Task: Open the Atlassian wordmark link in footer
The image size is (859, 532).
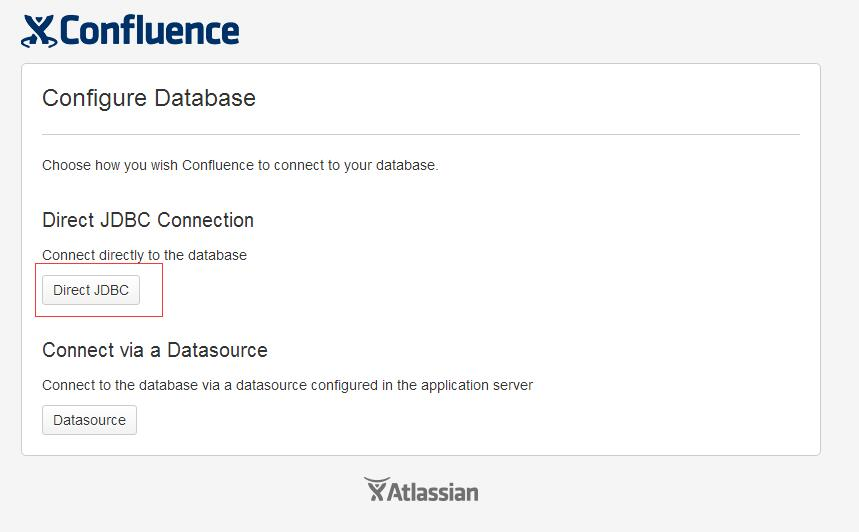Action: tap(433, 491)
